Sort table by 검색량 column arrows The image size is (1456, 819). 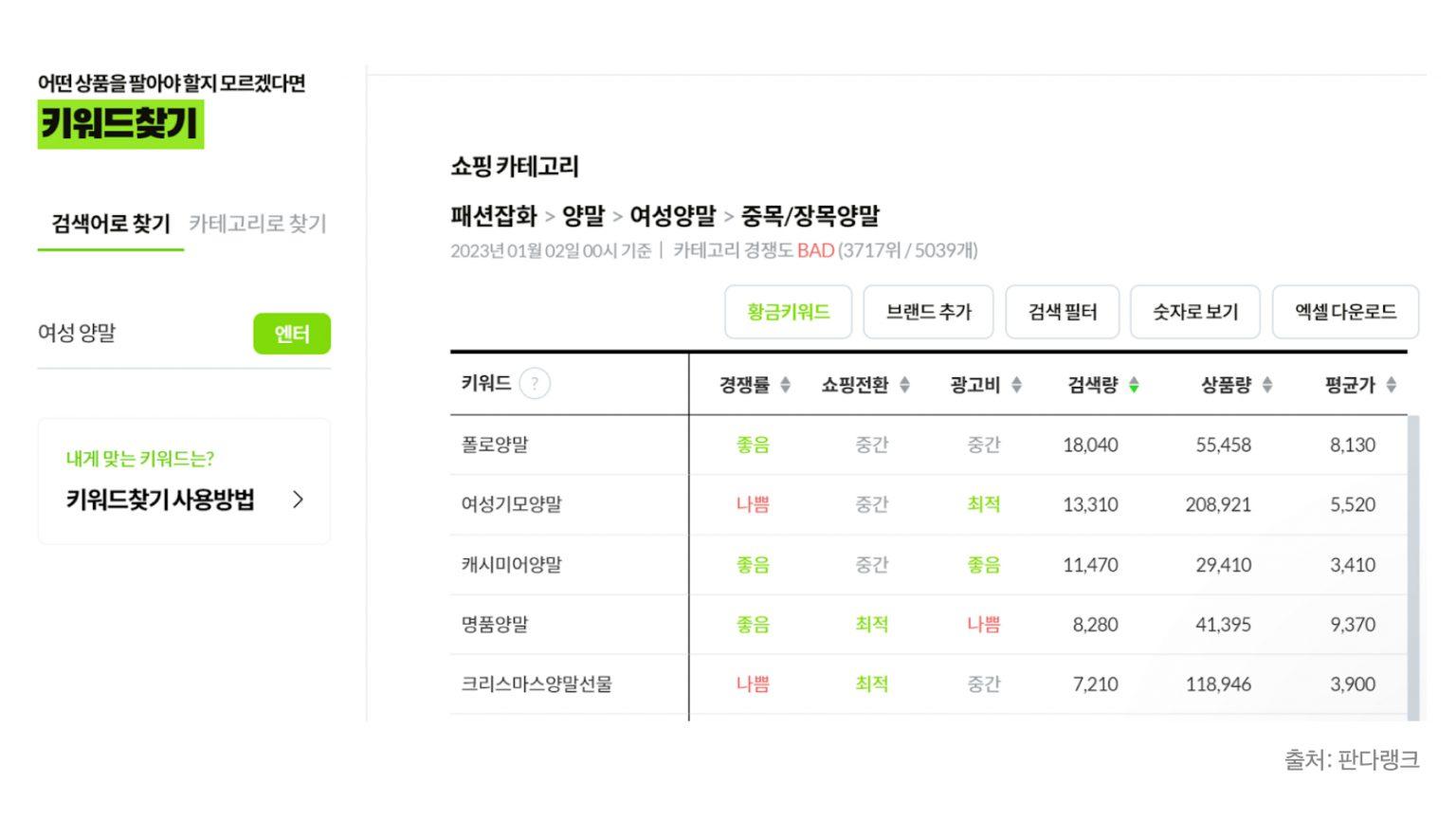point(1134,385)
